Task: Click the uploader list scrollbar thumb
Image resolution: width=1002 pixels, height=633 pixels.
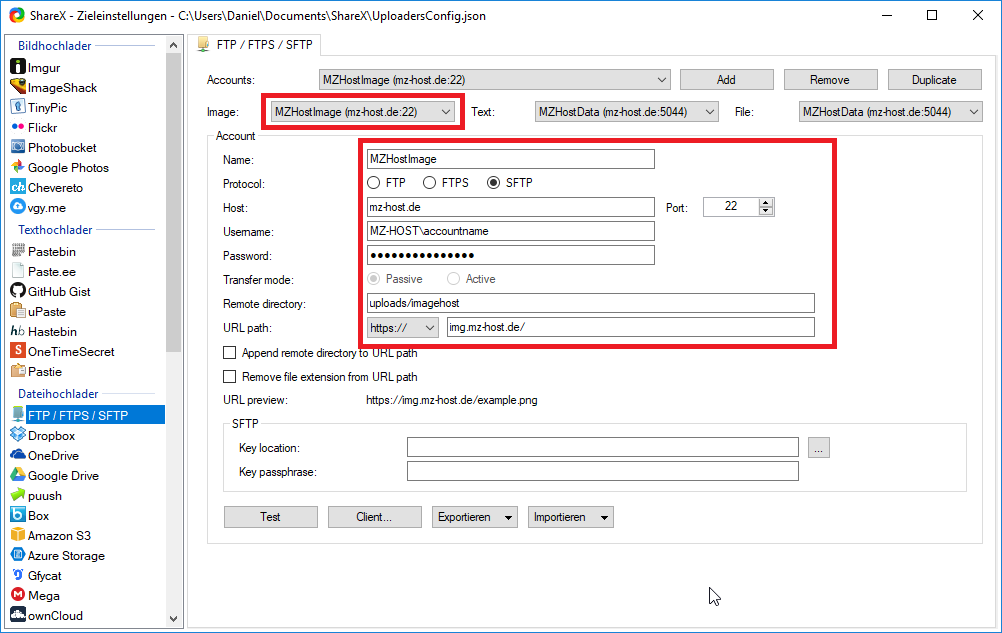Action: (x=173, y=202)
